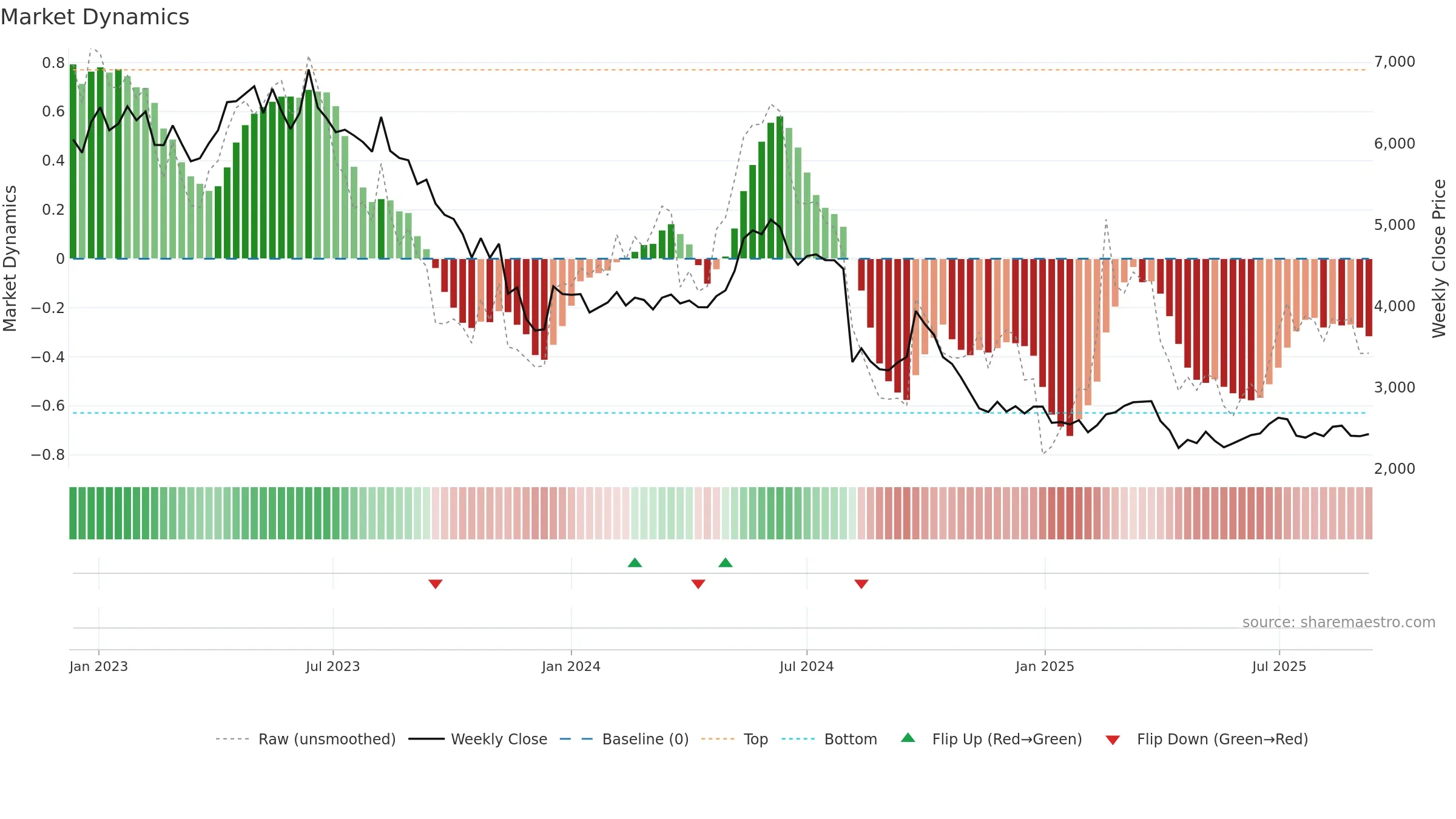1456x819 pixels.
Task: Select the first green flip-up marker in early 2024
Action: 635,562
